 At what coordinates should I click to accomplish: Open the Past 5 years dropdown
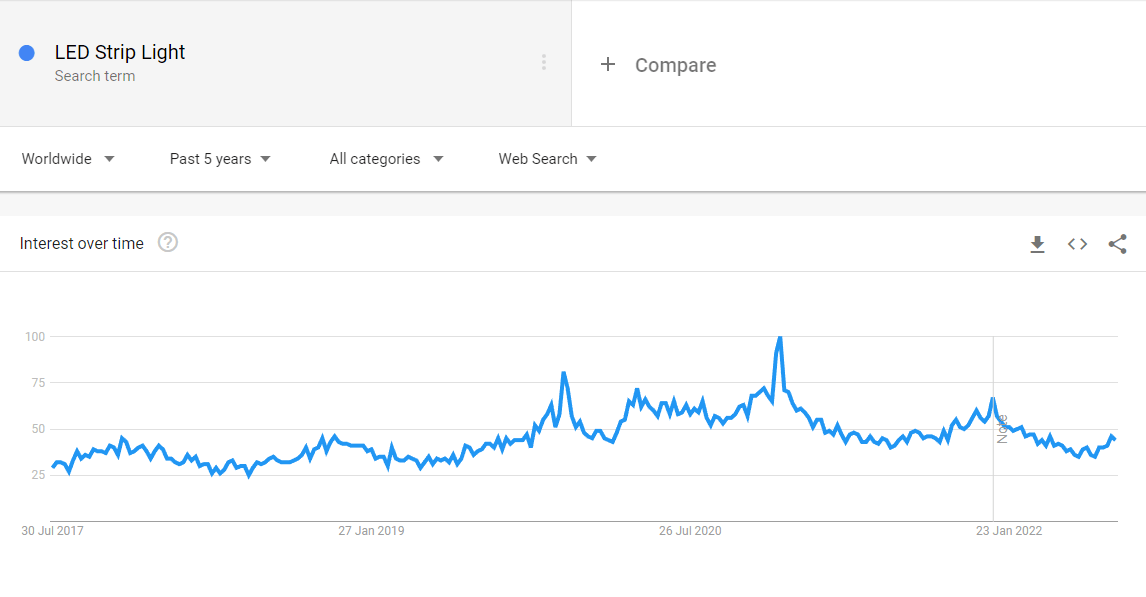220,159
